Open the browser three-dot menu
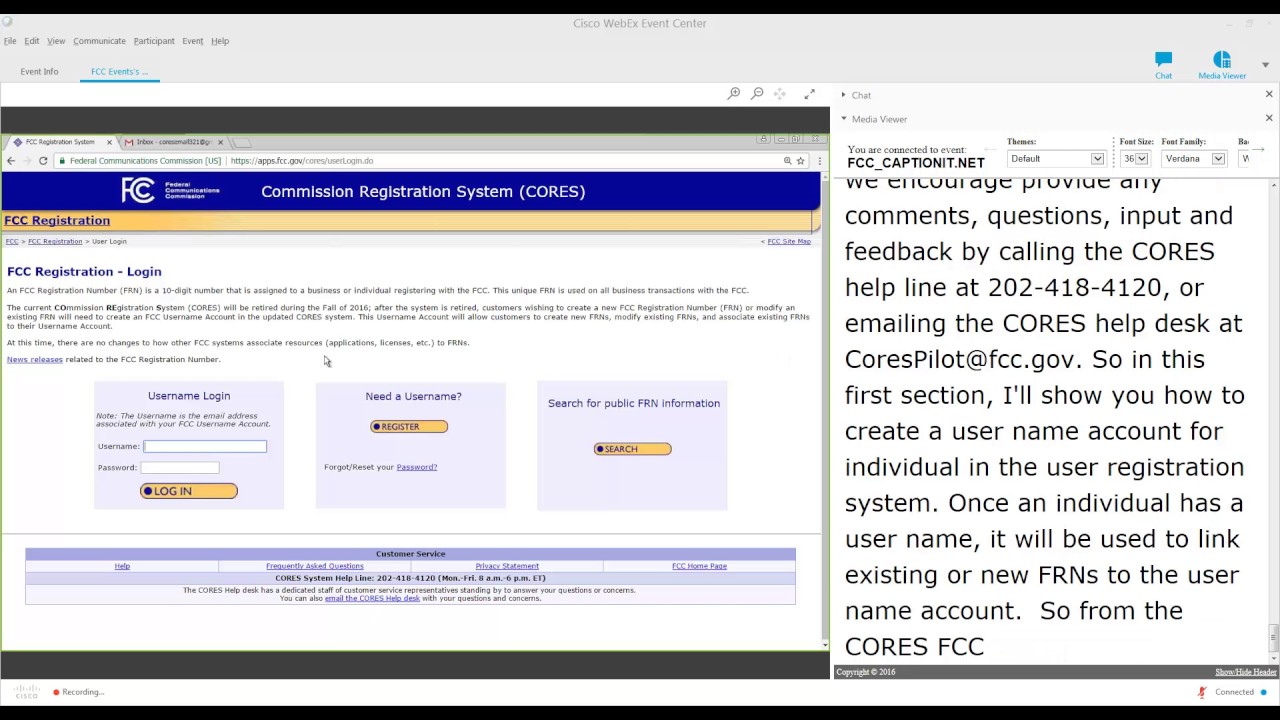This screenshot has height=720, width=1280. (819, 160)
